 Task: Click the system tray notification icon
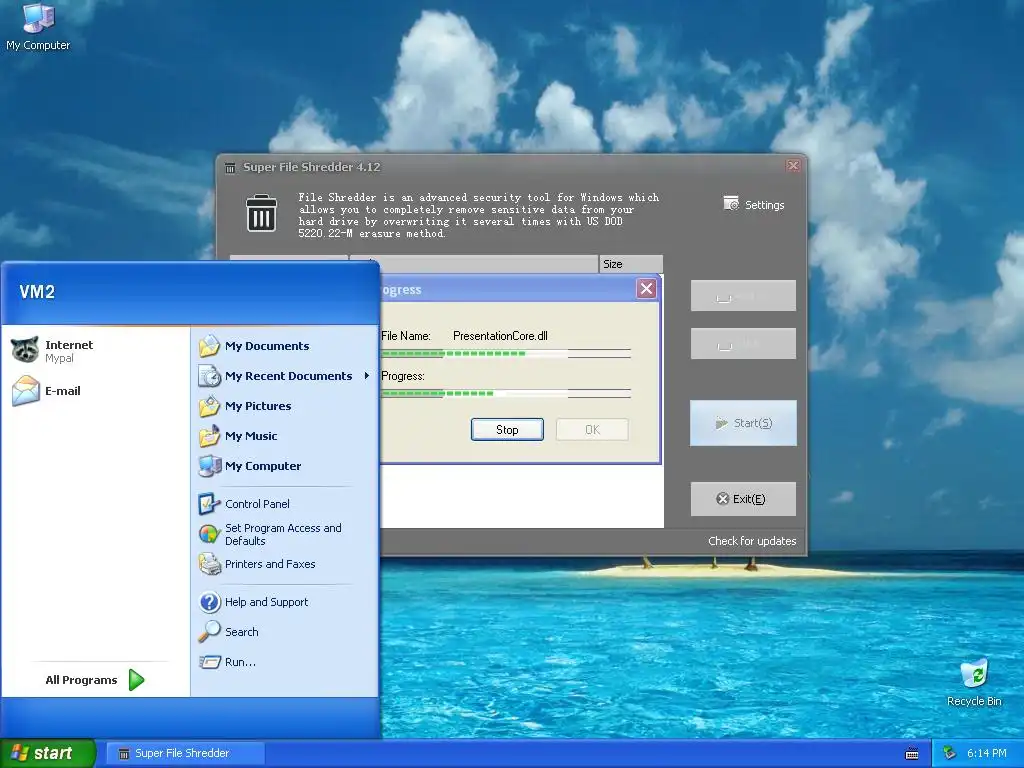(950, 753)
